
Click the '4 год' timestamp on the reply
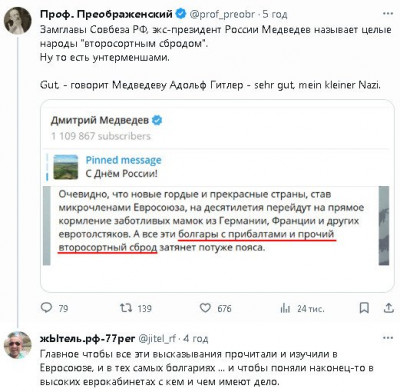(x=196, y=339)
